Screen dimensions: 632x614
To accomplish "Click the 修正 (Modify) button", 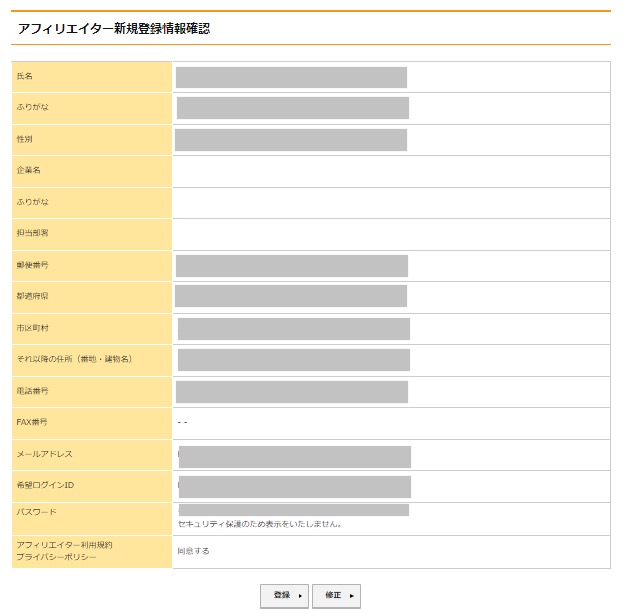I will click(x=336, y=596).
